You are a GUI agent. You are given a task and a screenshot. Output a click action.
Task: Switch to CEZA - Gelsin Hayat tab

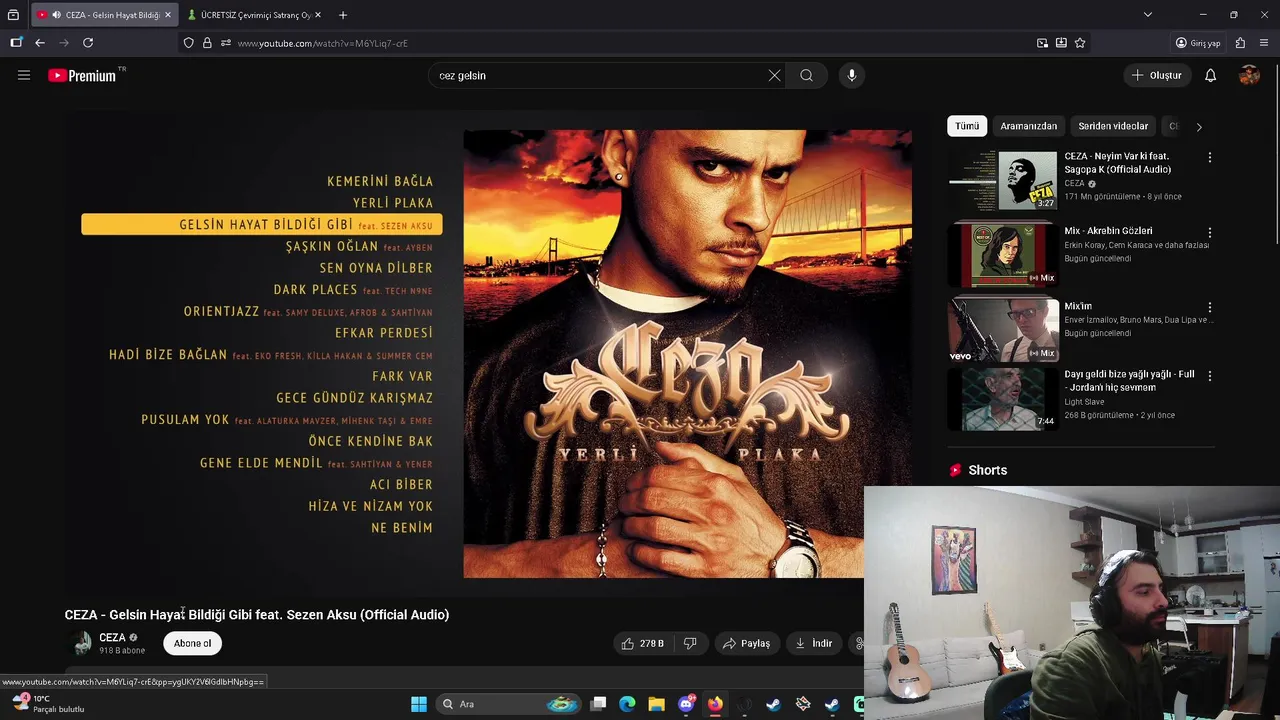103,15
